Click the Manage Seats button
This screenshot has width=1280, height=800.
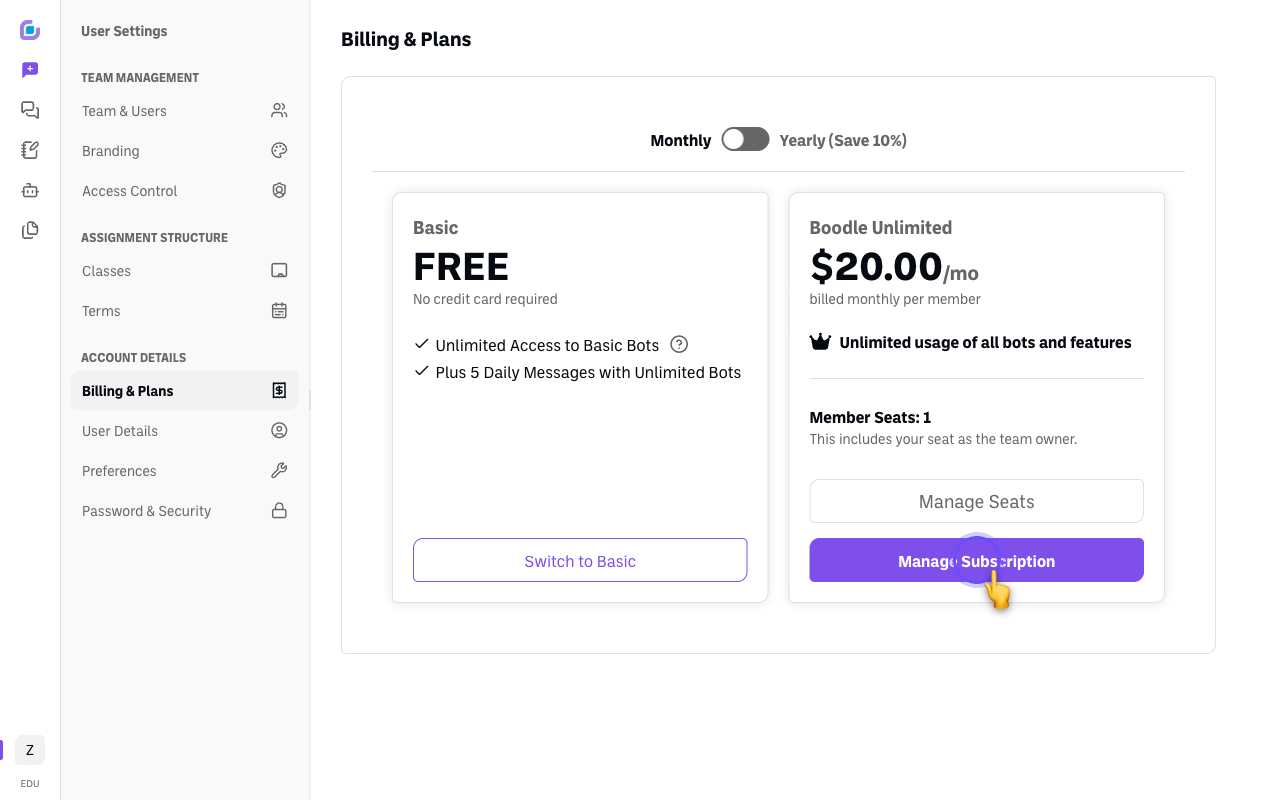pos(976,501)
